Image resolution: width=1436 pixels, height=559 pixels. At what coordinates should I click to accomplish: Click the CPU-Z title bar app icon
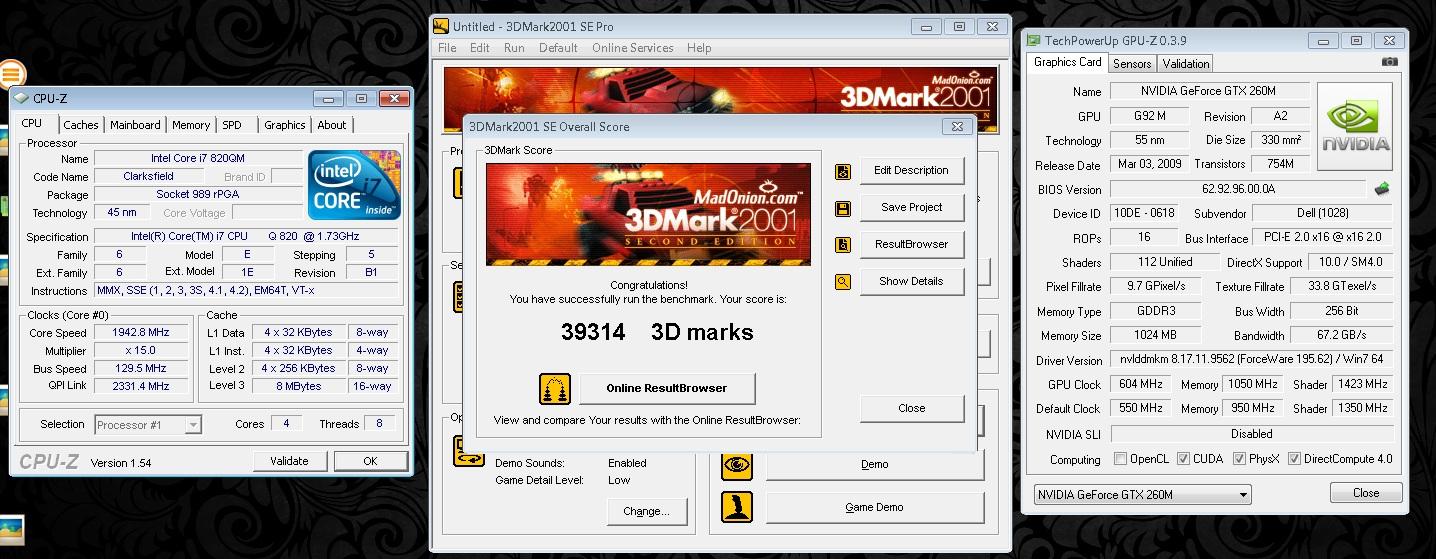pos(22,98)
